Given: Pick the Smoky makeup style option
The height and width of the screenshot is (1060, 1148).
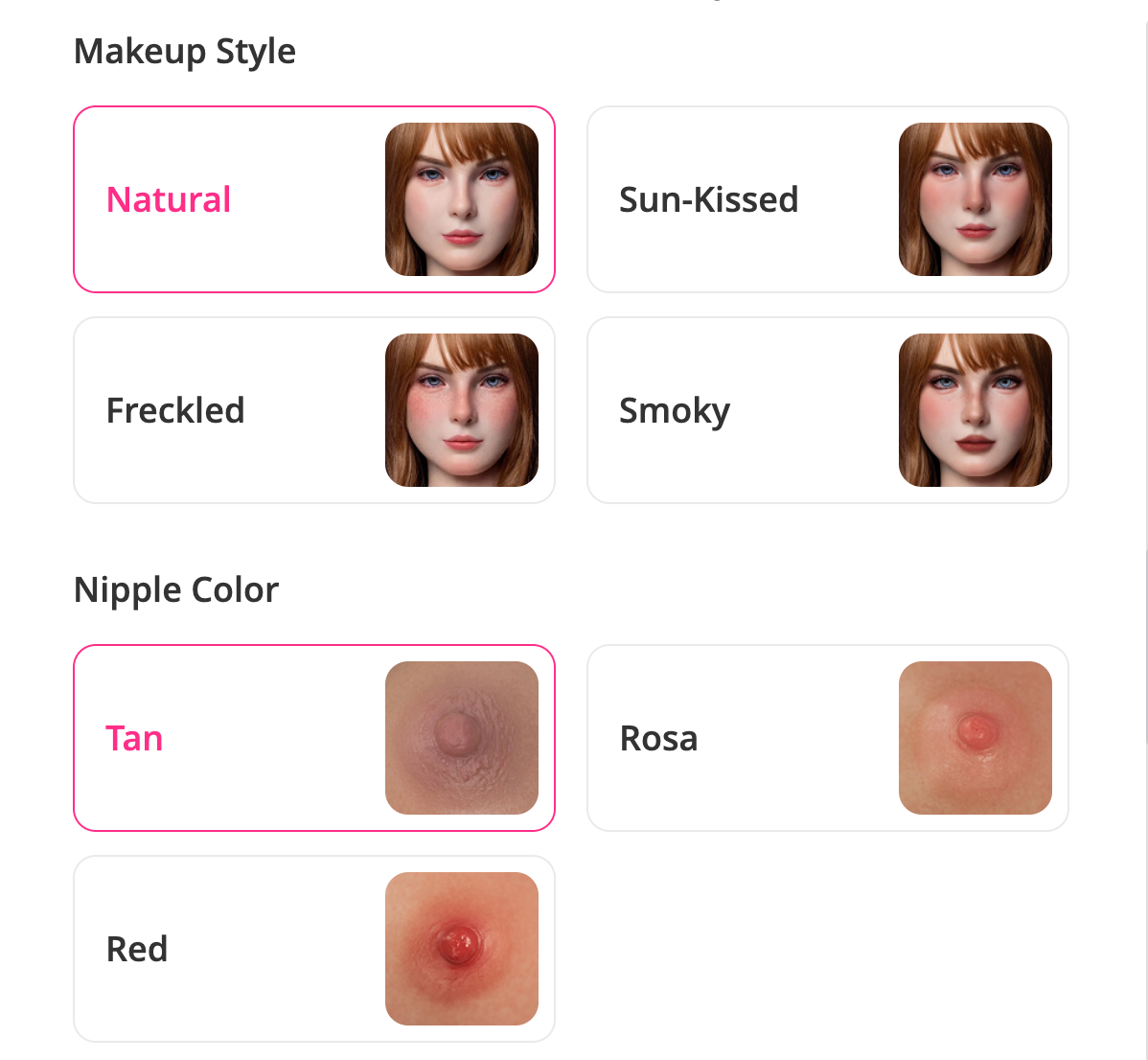Looking at the screenshot, I should pyautogui.click(x=828, y=410).
